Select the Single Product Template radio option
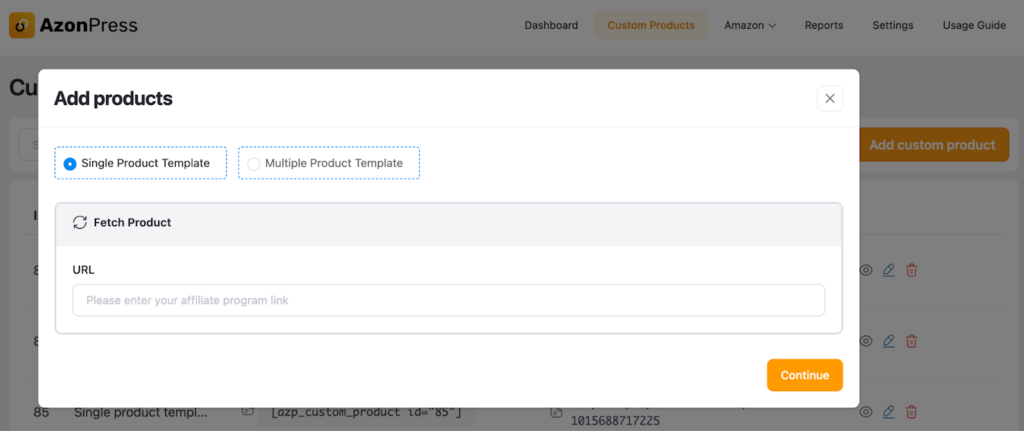Screen dimensions: 1024x431 click(70, 164)
